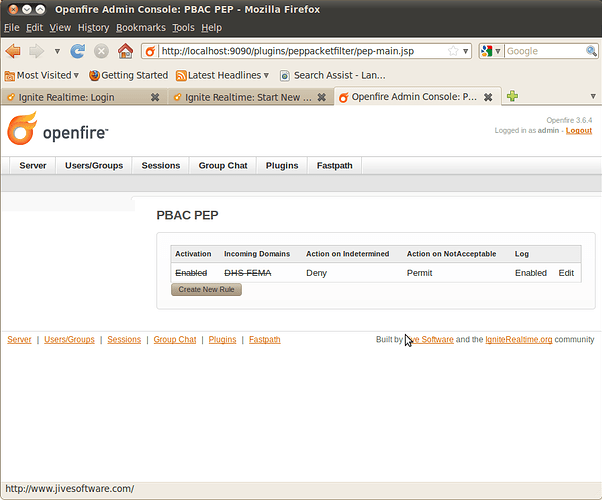Open the Sessions navigation tab
This screenshot has height=500, width=602.
(x=160, y=166)
